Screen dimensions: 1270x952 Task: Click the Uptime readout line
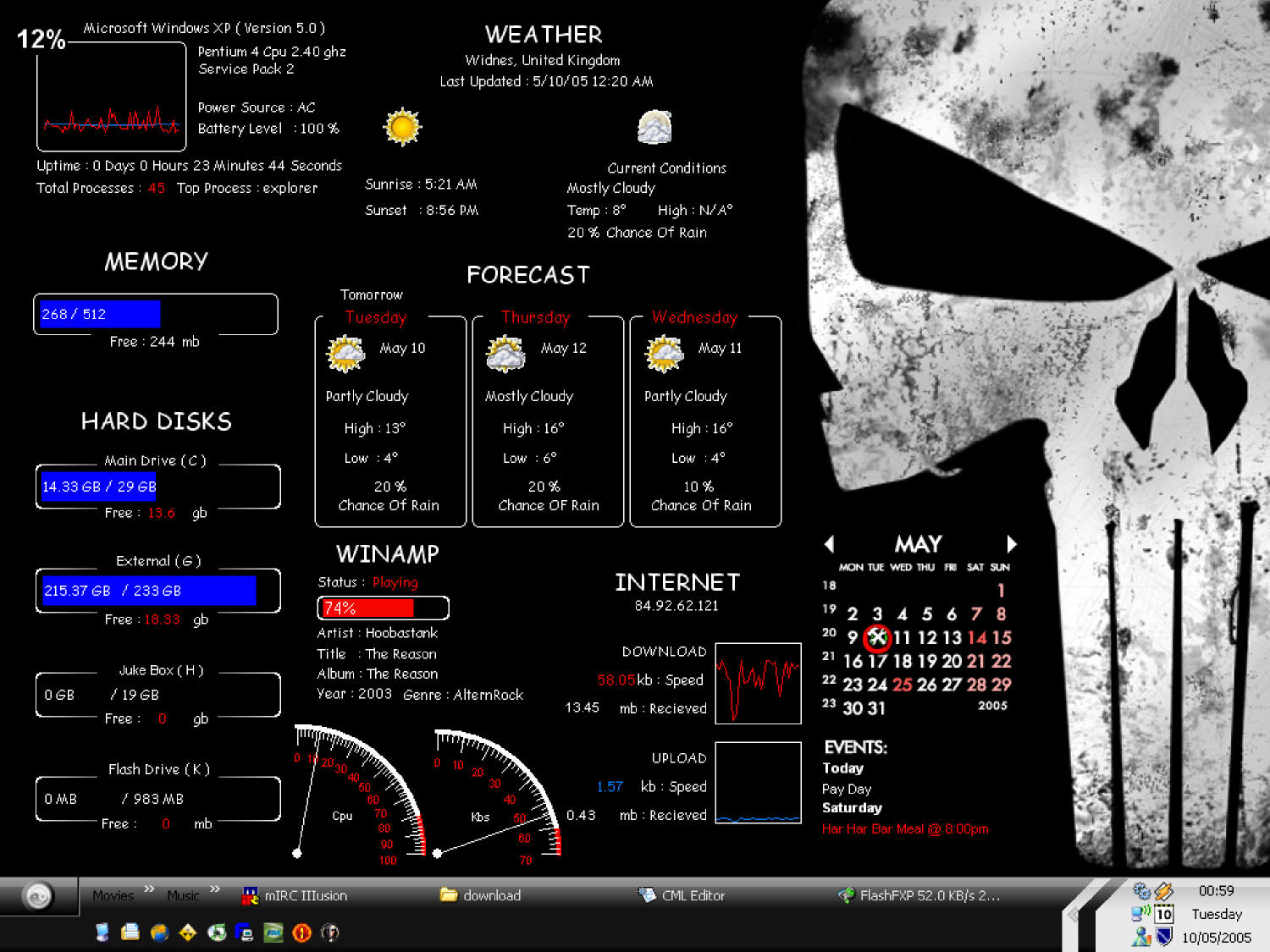(190, 166)
